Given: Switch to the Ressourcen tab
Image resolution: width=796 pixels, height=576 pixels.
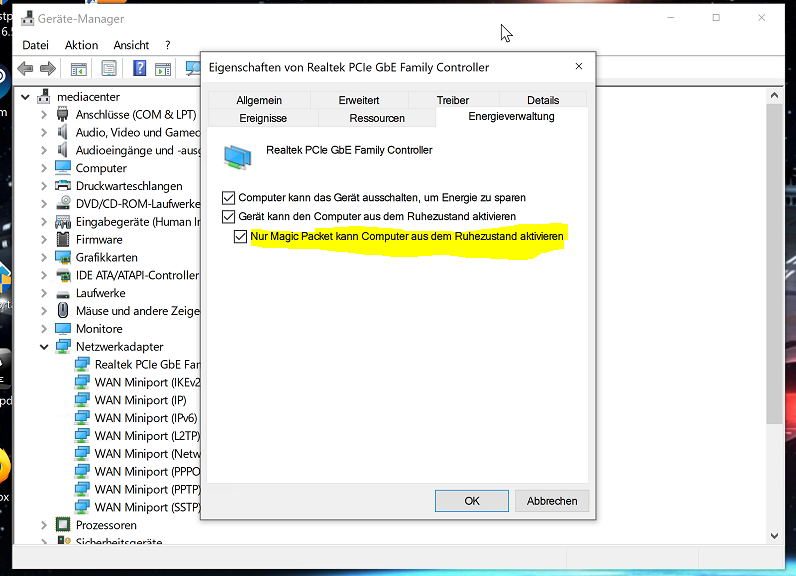Looking at the screenshot, I should coord(377,118).
